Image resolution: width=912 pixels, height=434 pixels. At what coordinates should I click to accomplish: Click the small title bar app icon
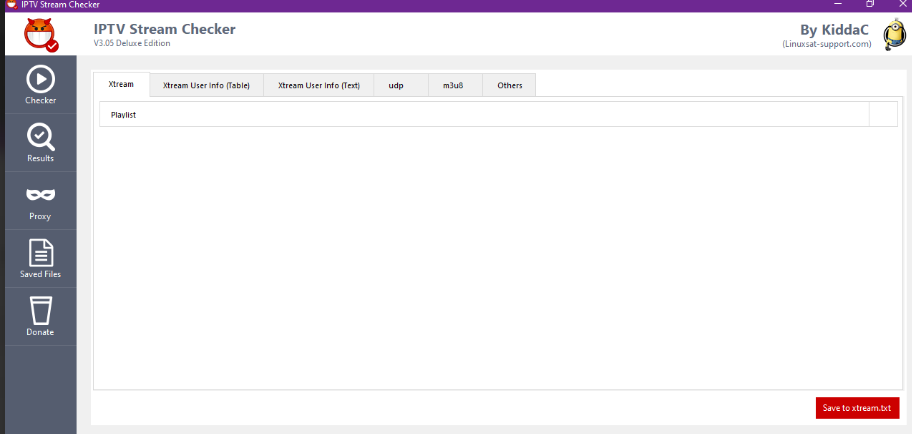9,5
